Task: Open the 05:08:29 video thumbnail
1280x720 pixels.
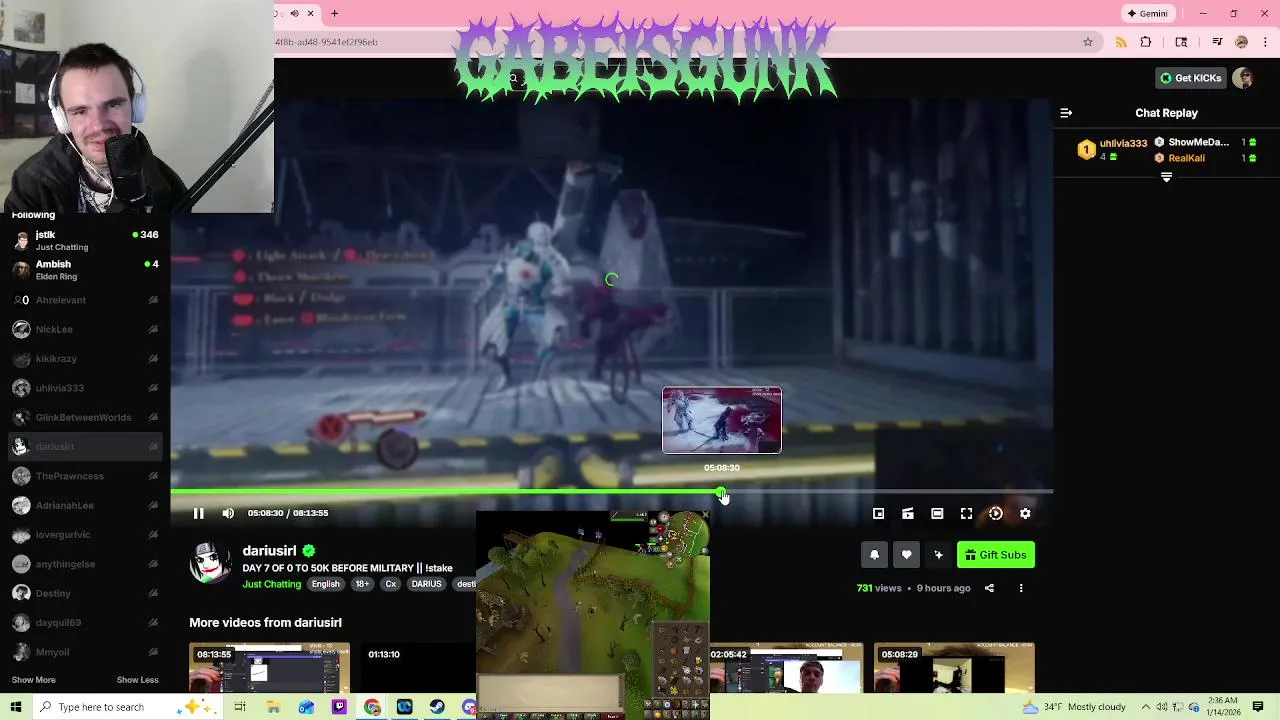Action: click(x=954, y=667)
